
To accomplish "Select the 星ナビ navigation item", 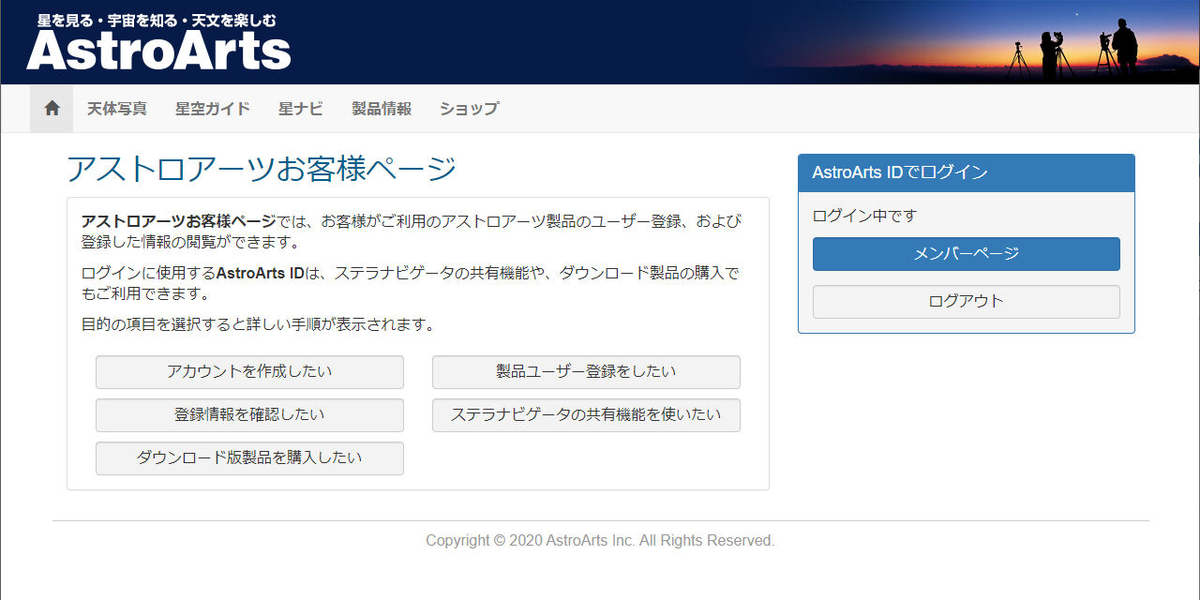I will pyautogui.click(x=301, y=108).
